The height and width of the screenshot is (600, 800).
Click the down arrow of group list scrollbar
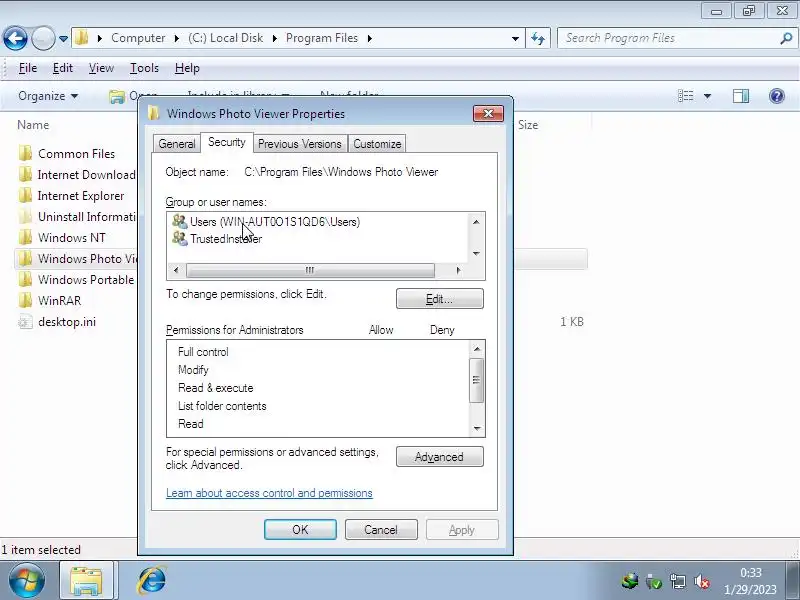pyautogui.click(x=476, y=254)
